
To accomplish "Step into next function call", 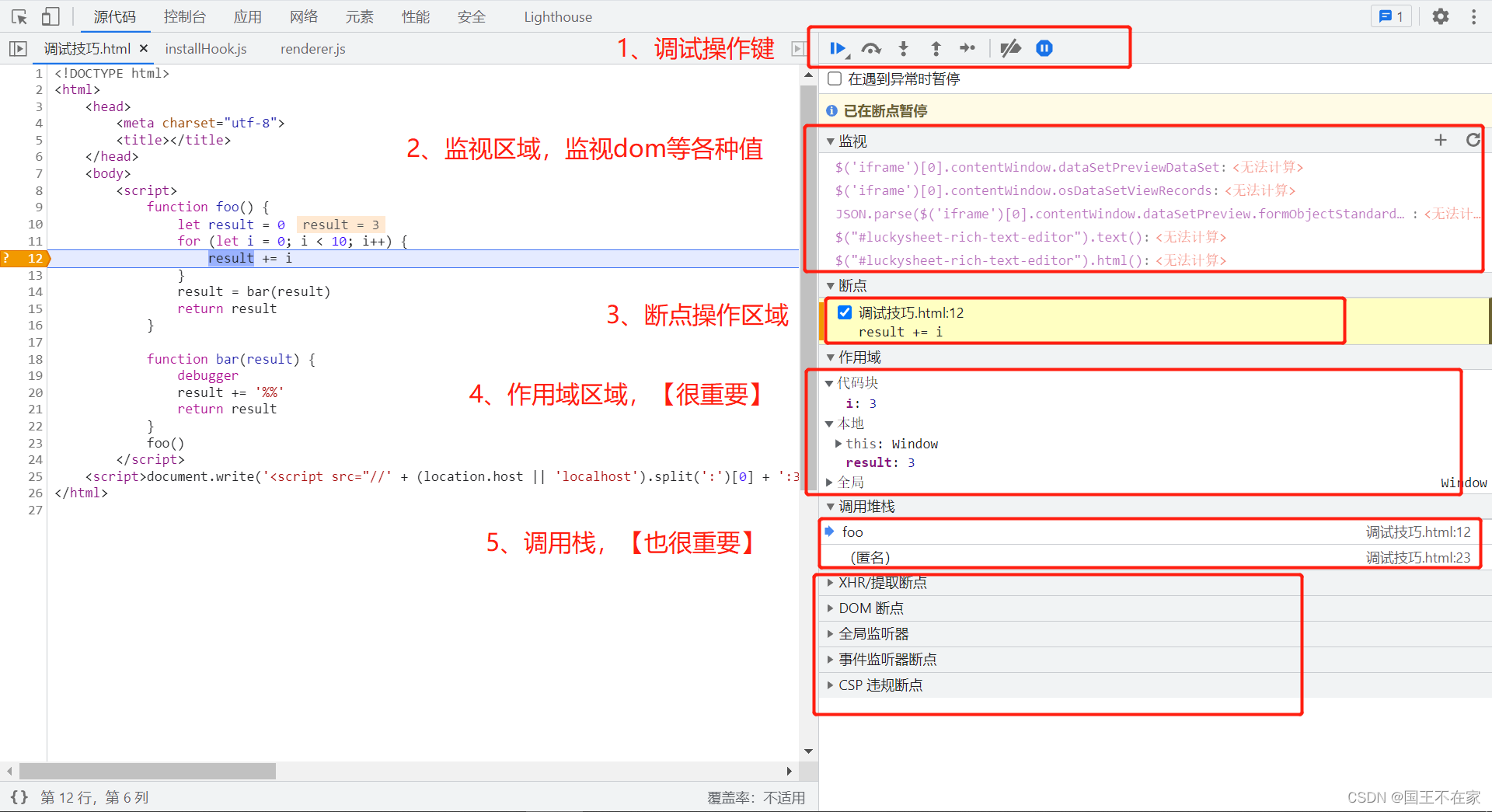I will pos(904,48).
